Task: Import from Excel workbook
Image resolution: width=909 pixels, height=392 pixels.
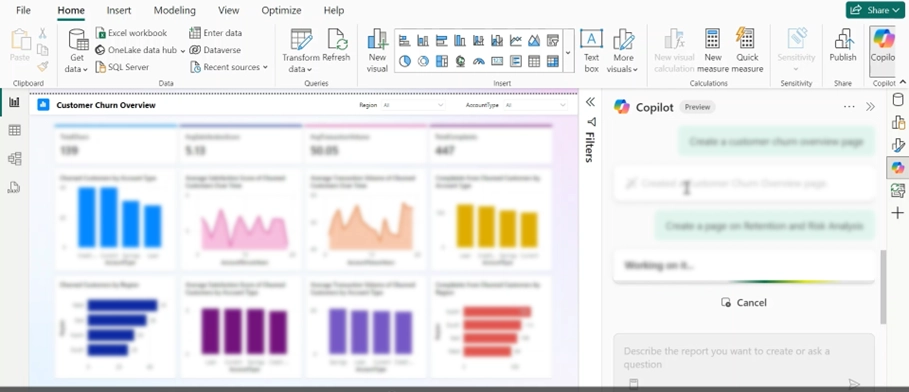Action: pos(131,33)
